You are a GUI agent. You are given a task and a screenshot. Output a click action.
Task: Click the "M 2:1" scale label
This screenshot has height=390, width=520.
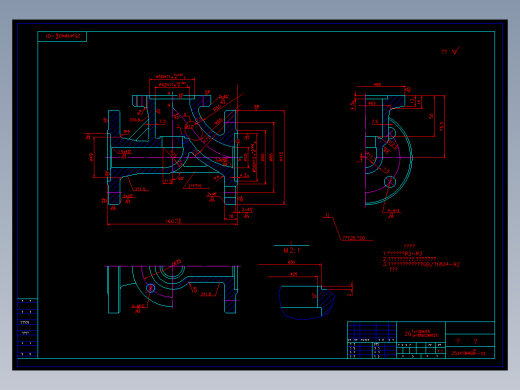coord(291,250)
